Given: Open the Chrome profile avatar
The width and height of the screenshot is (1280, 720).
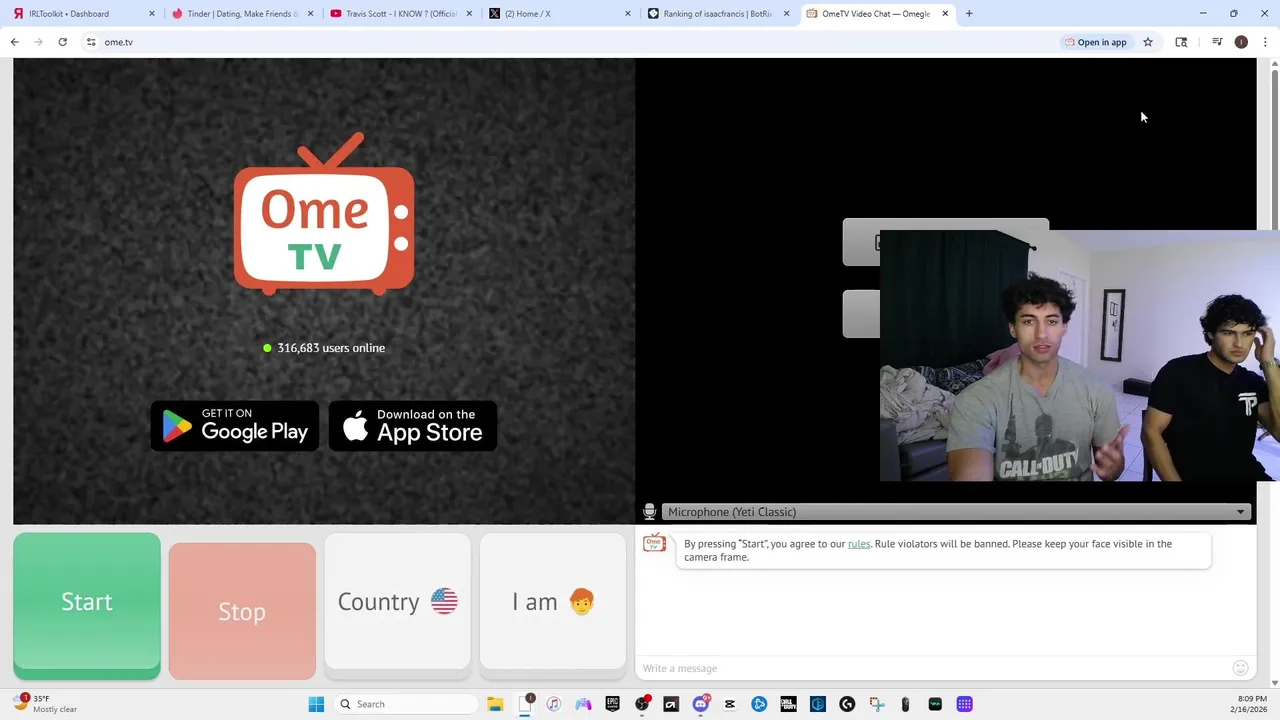Looking at the screenshot, I should pos(1241,42).
